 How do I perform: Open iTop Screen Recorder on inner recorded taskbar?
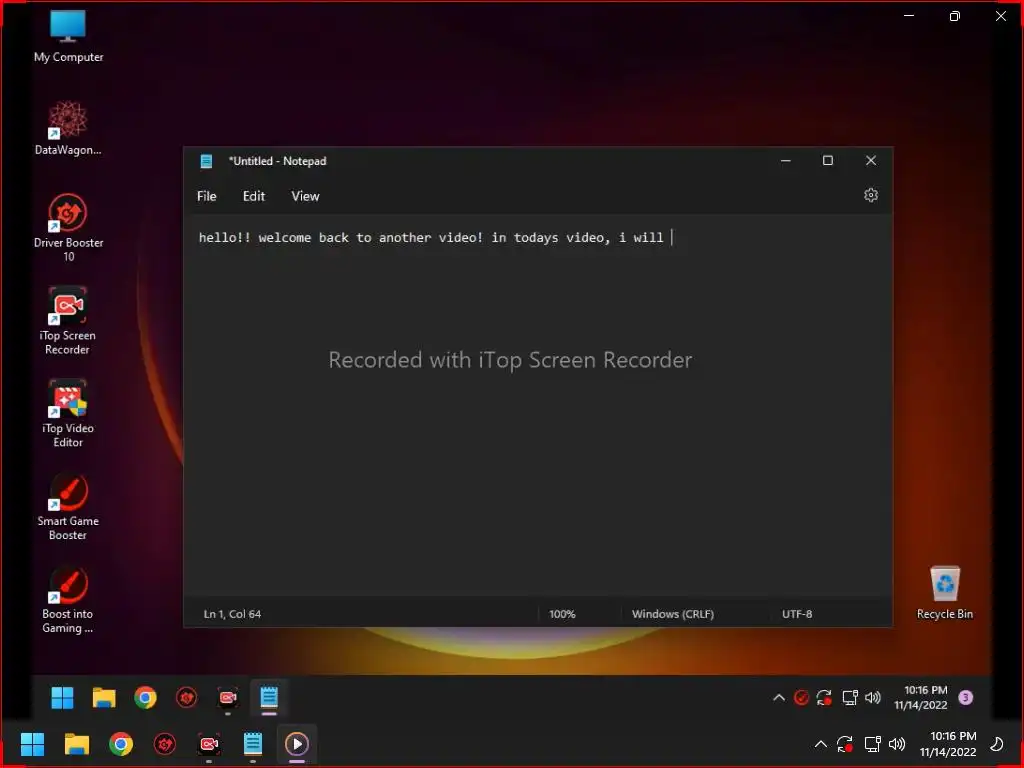(x=228, y=698)
